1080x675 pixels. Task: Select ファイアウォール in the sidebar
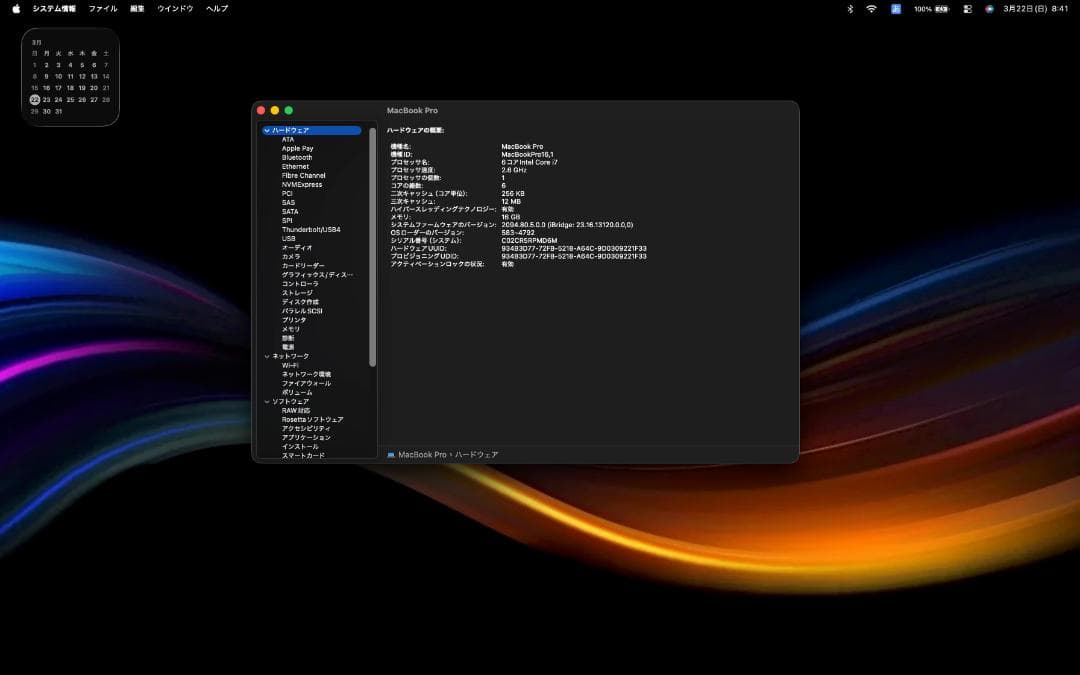pyautogui.click(x=307, y=383)
